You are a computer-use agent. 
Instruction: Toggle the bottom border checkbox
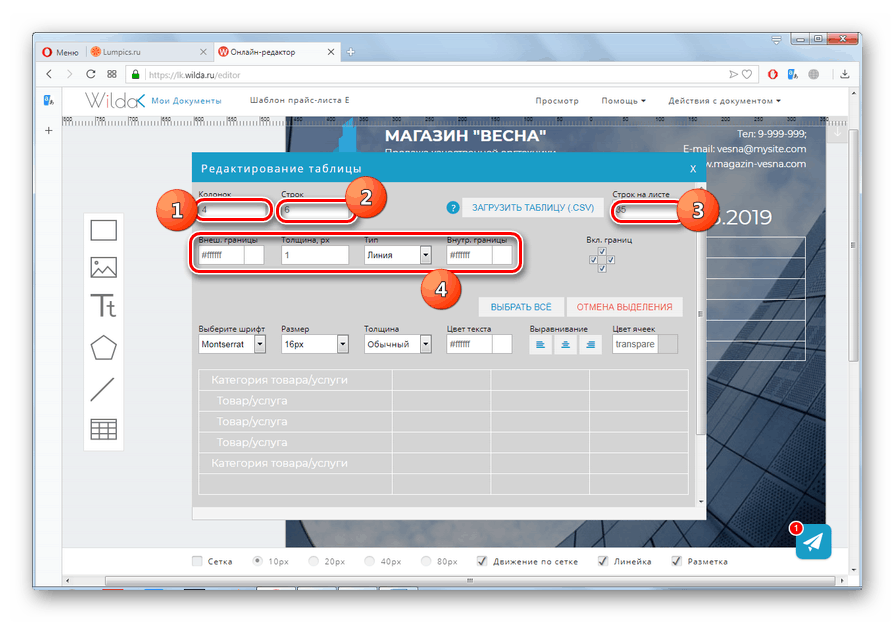pos(602,268)
